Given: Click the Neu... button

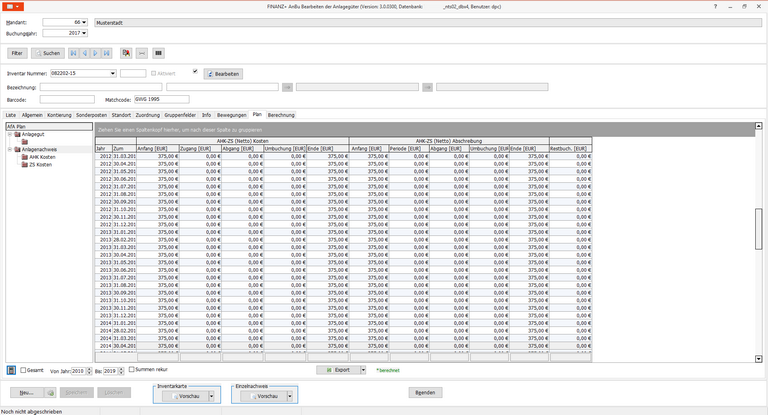Looking at the screenshot, I should point(27,392).
